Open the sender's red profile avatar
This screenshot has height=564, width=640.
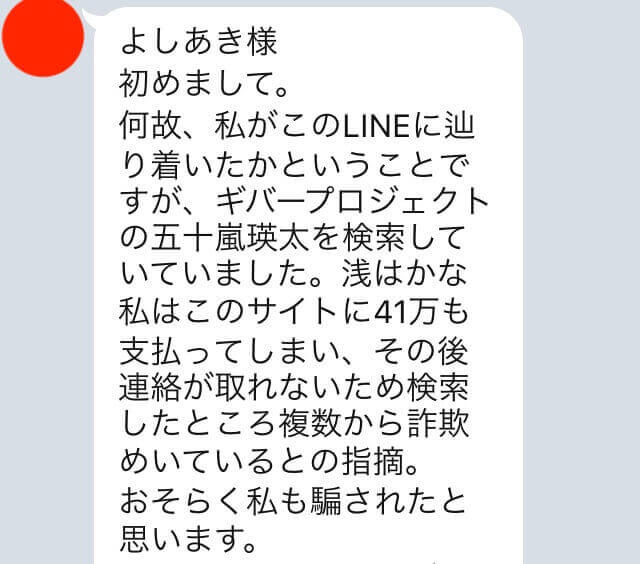(x=43, y=36)
